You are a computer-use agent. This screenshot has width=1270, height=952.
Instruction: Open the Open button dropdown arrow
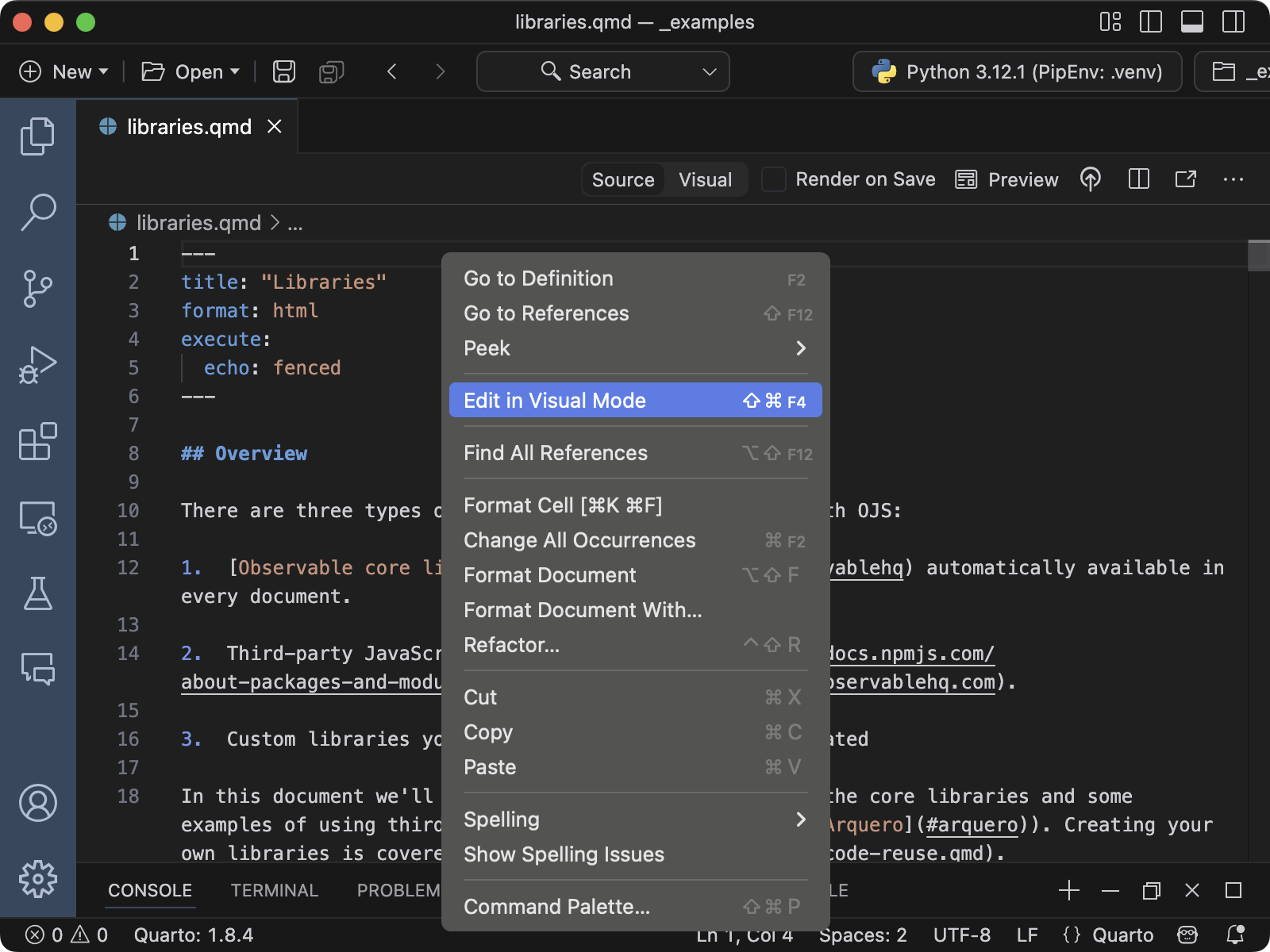[233, 71]
